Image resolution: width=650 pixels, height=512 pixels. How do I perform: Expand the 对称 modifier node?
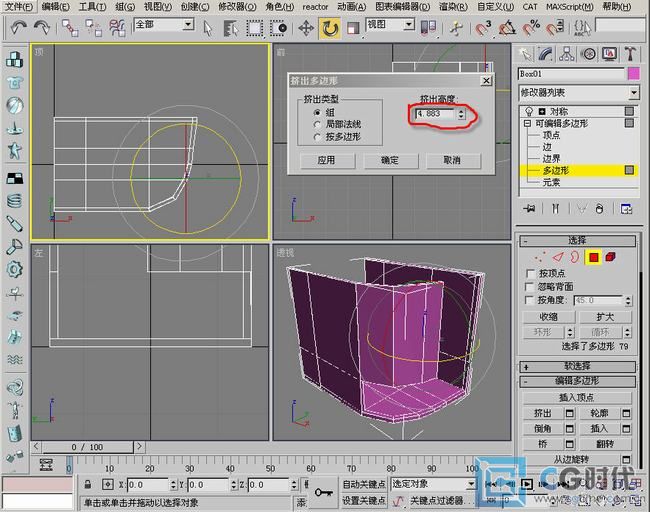542,112
